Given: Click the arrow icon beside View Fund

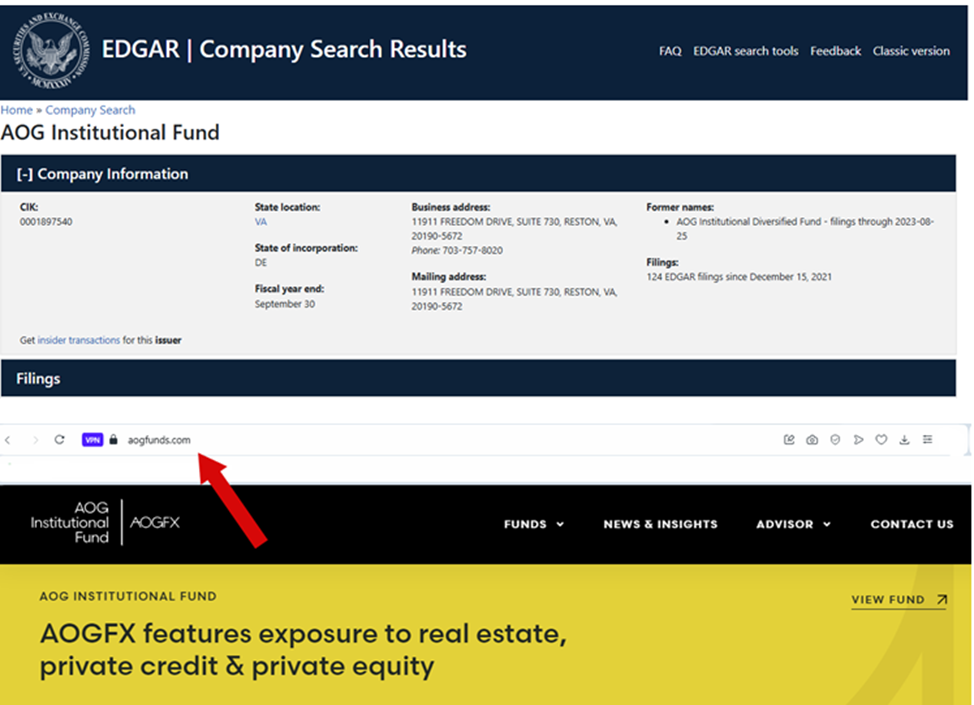Looking at the screenshot, I should pos(942,599).
